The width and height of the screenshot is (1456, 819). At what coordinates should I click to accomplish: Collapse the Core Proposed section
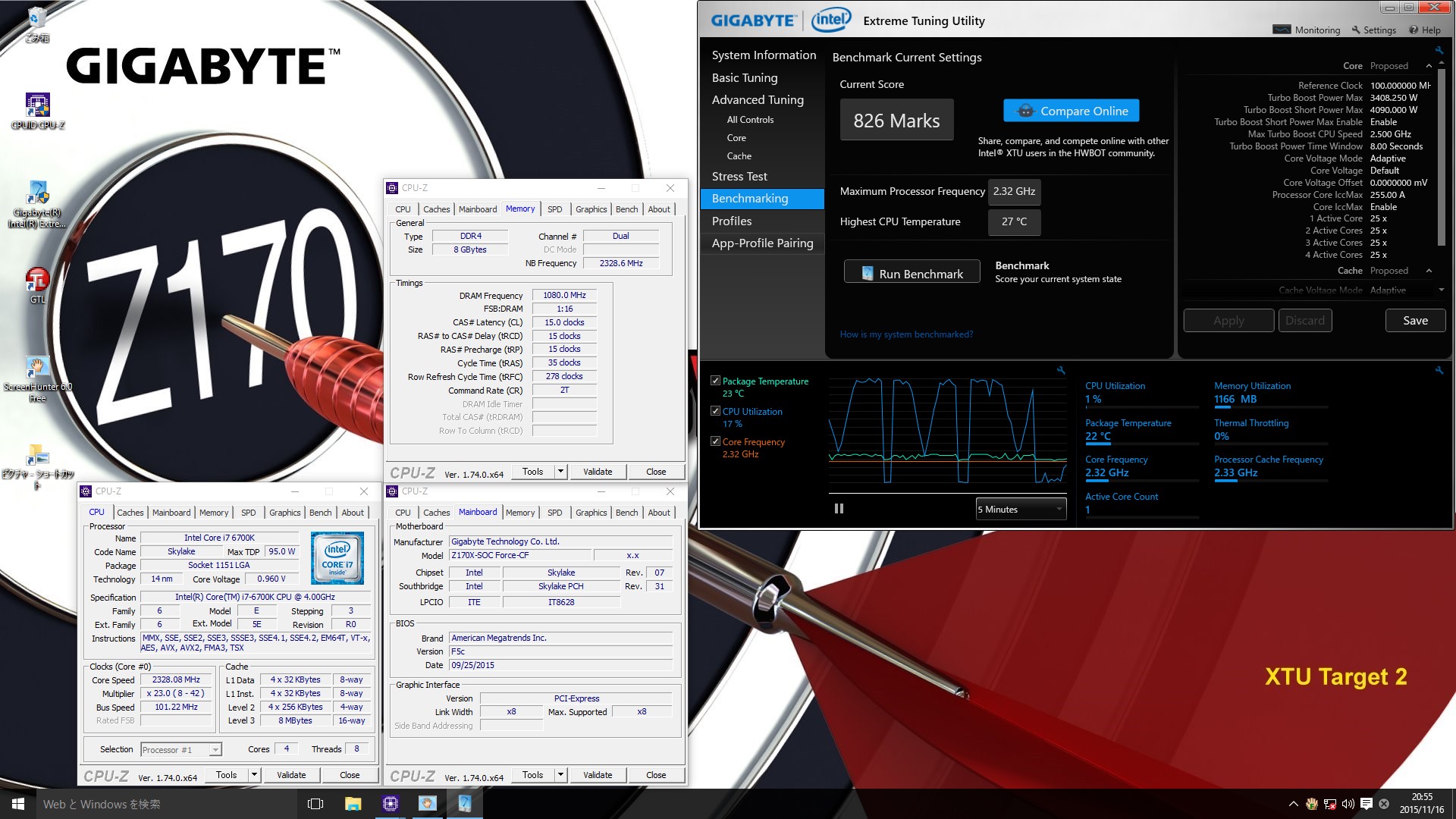tap(1429, 66)
